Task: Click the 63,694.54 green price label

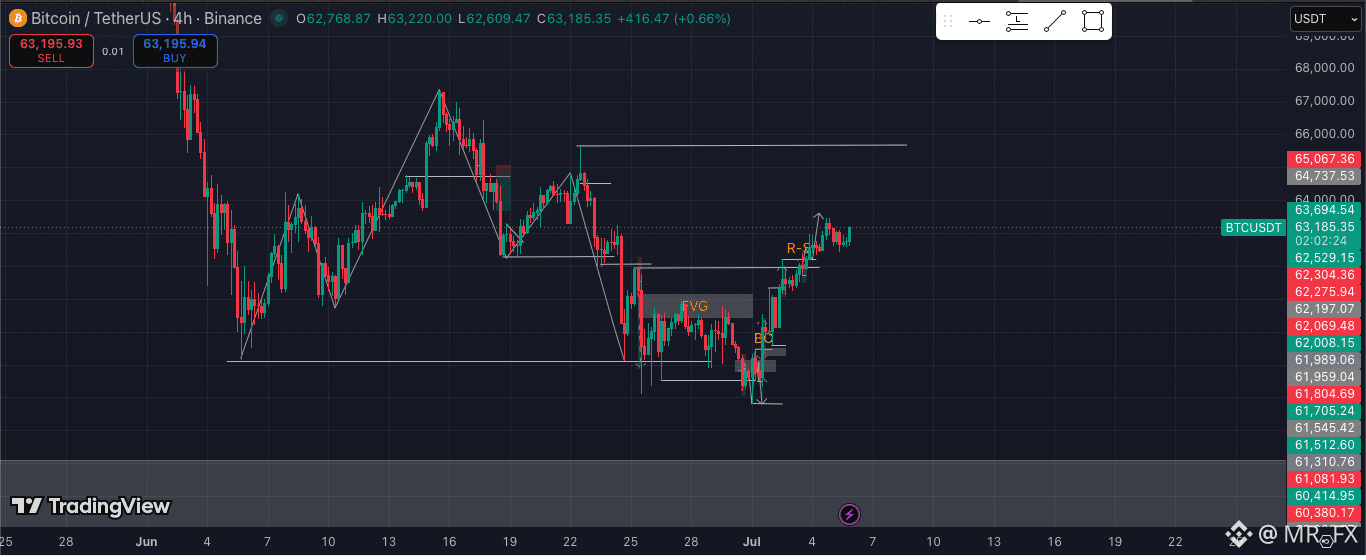Action: click(x=1324, y=210)
